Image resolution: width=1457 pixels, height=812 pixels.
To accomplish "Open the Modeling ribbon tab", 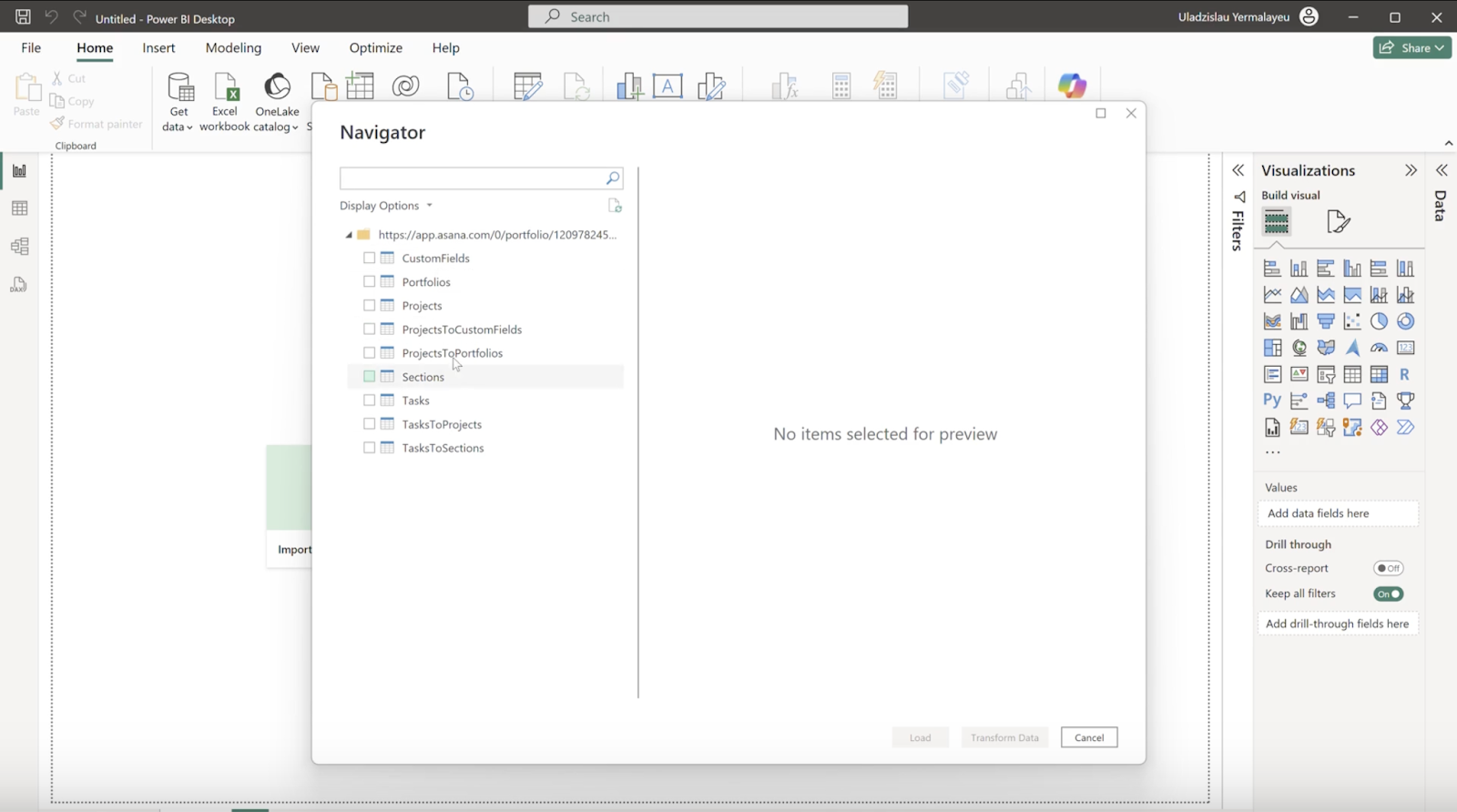I will coord(233,47).
